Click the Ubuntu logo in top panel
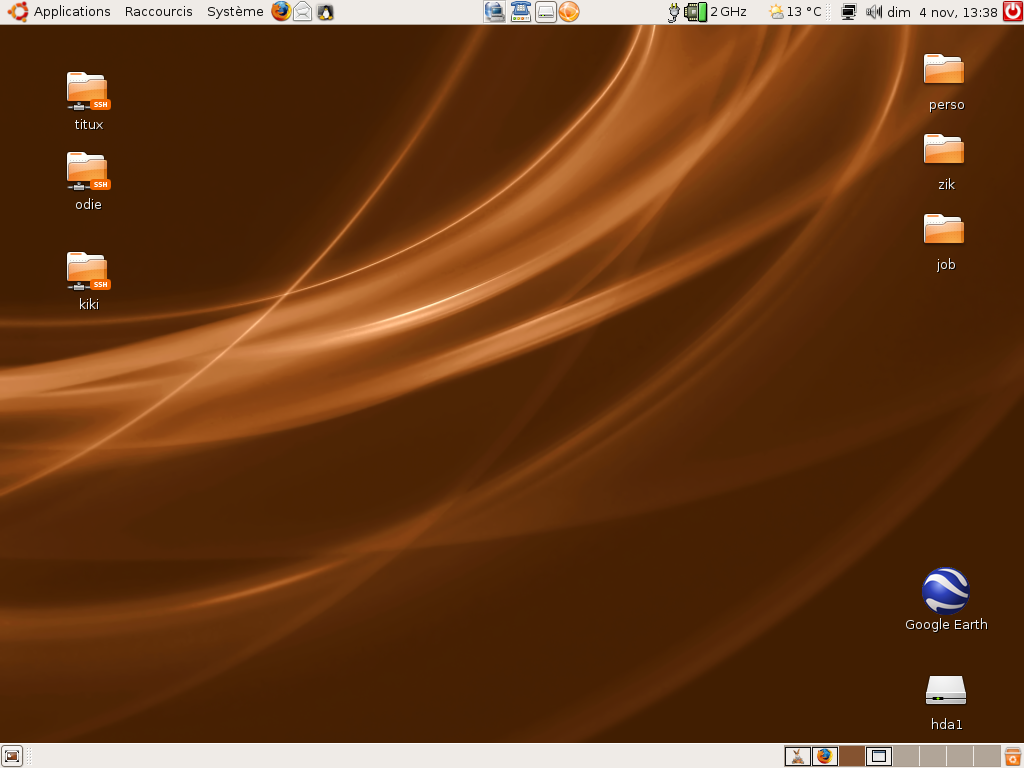The image size is (1024, 768). pos(18,12)
